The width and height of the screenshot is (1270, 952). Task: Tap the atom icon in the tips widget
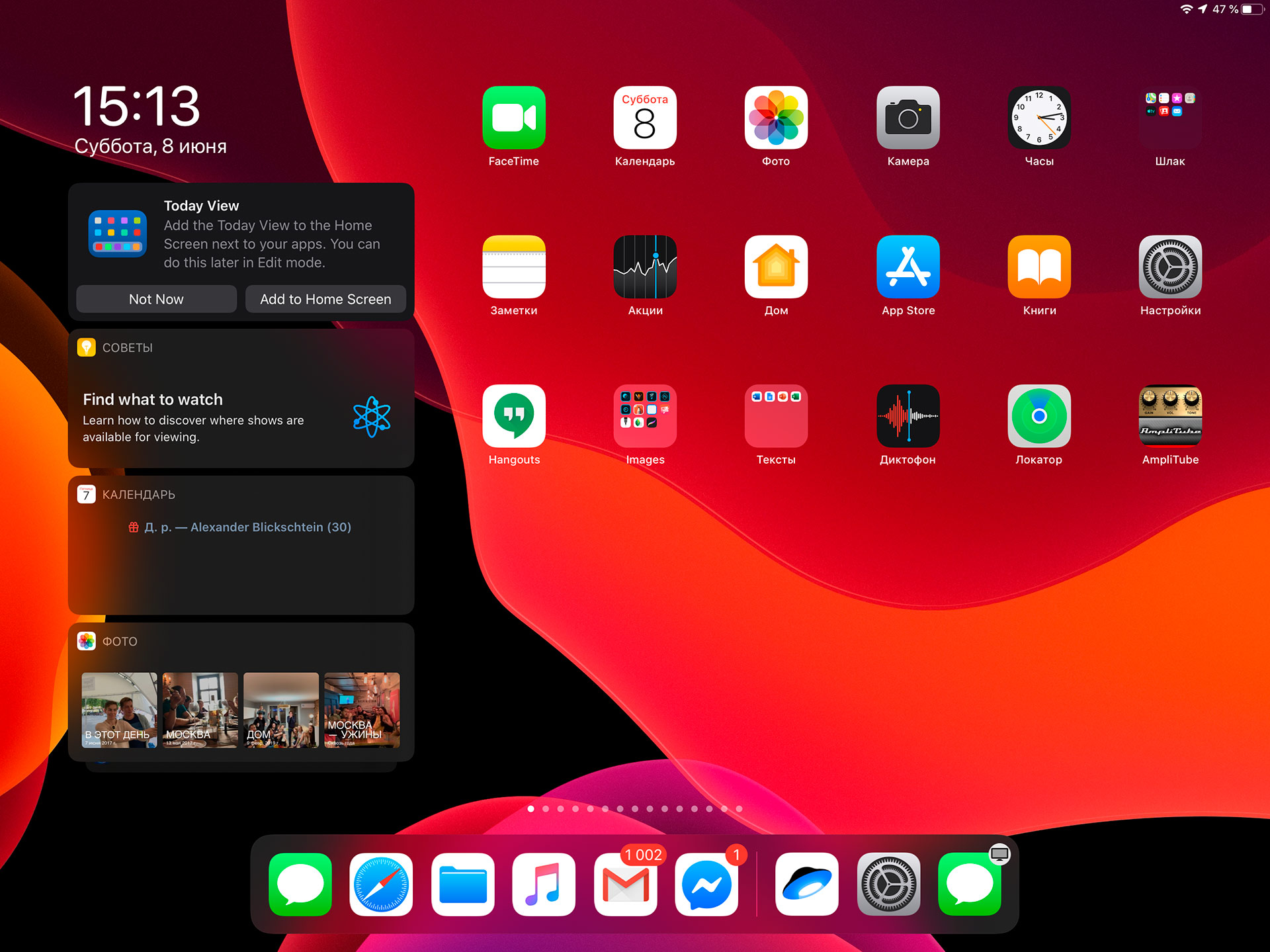(372, 417)
